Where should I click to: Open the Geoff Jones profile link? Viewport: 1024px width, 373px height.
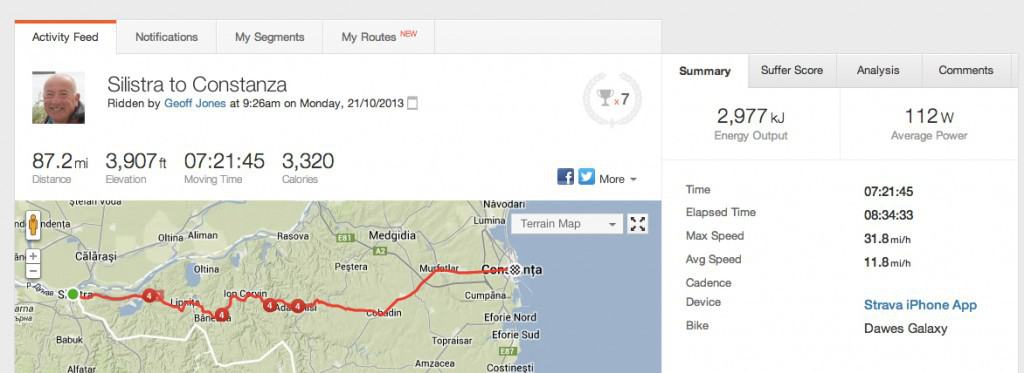pyautogui.click(x=195, y=103)
